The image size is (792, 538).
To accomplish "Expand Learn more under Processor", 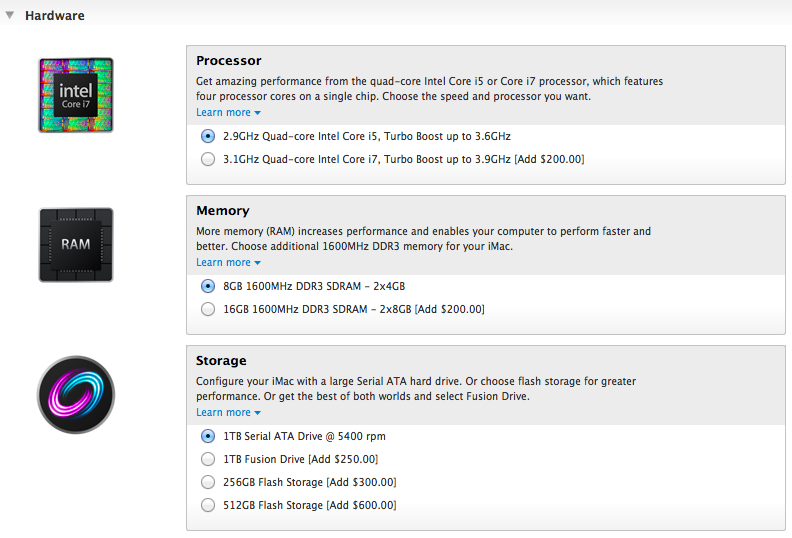I will tap(228, 113).
